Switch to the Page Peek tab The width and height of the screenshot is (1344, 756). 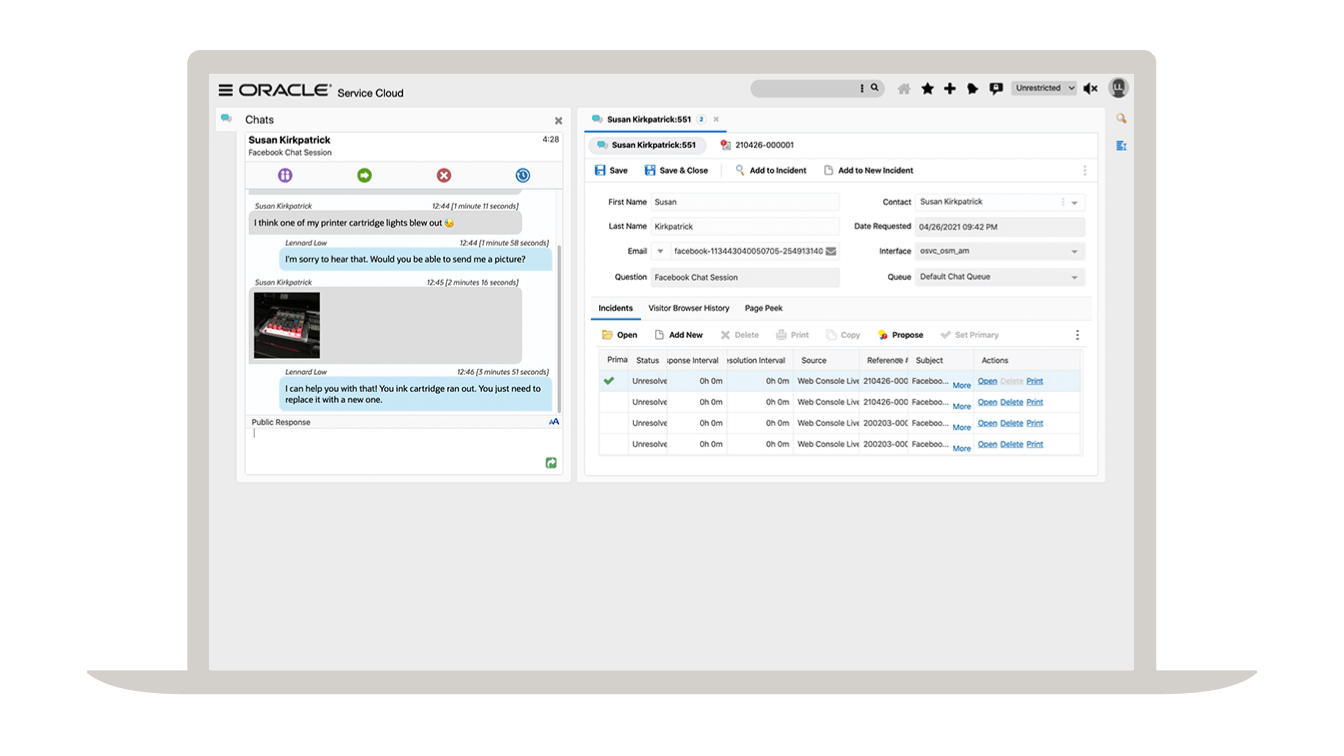pyautogui.click(x=764, y=309)
